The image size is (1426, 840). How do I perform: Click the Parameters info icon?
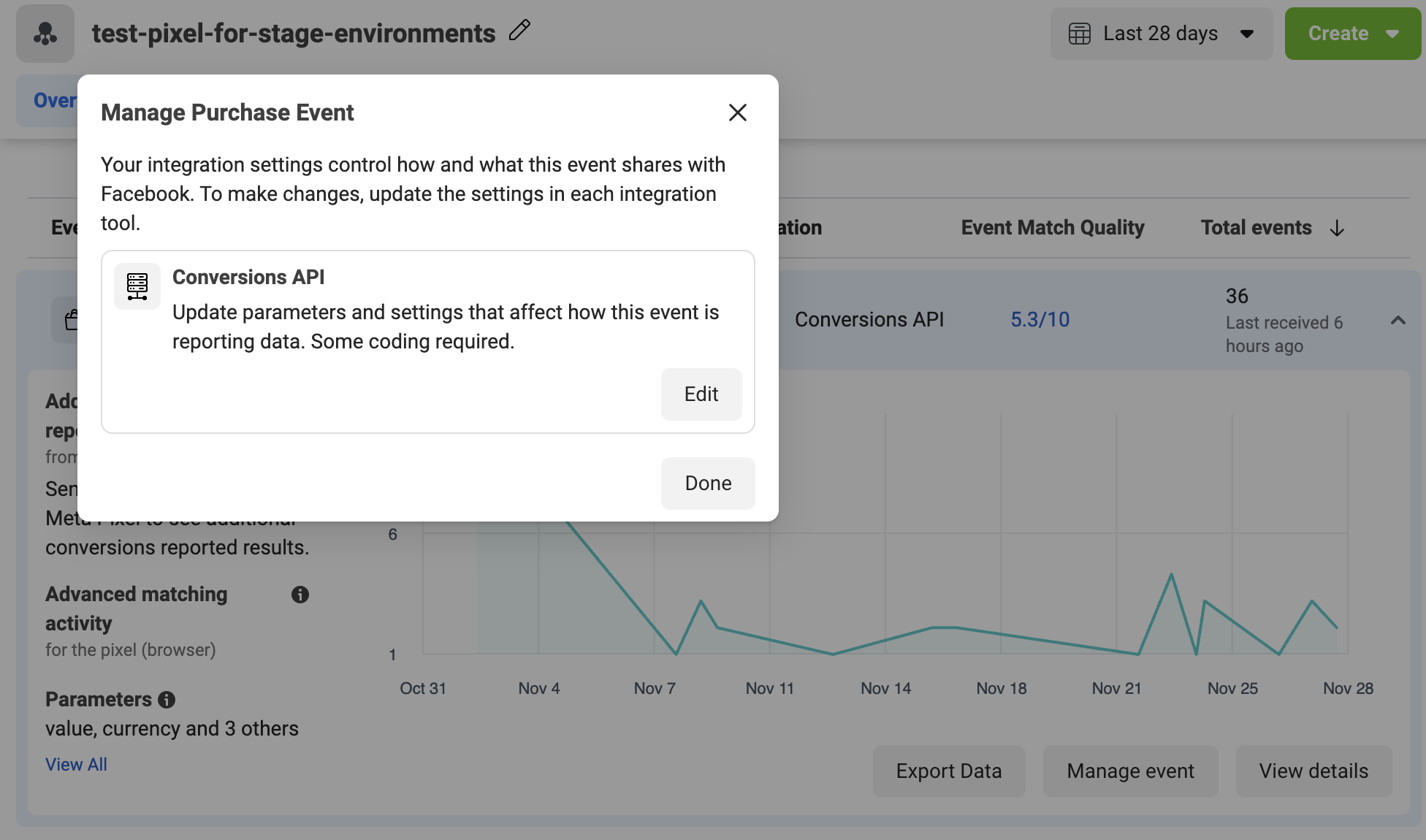167,700
